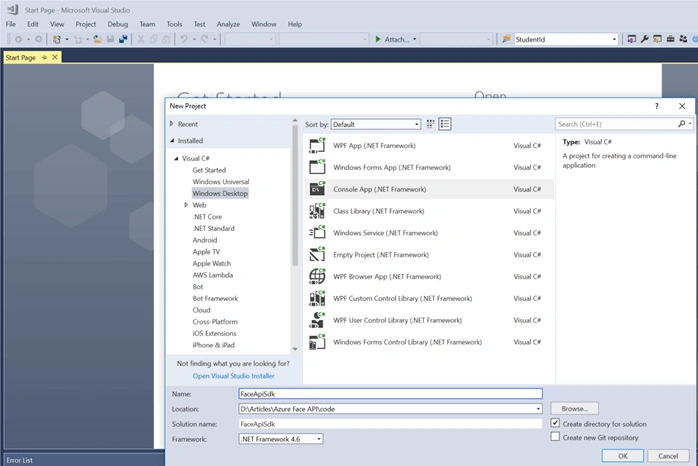Open Visual Studio Installer link
This screenshot has width=698, height=466.
pos(233,376)
